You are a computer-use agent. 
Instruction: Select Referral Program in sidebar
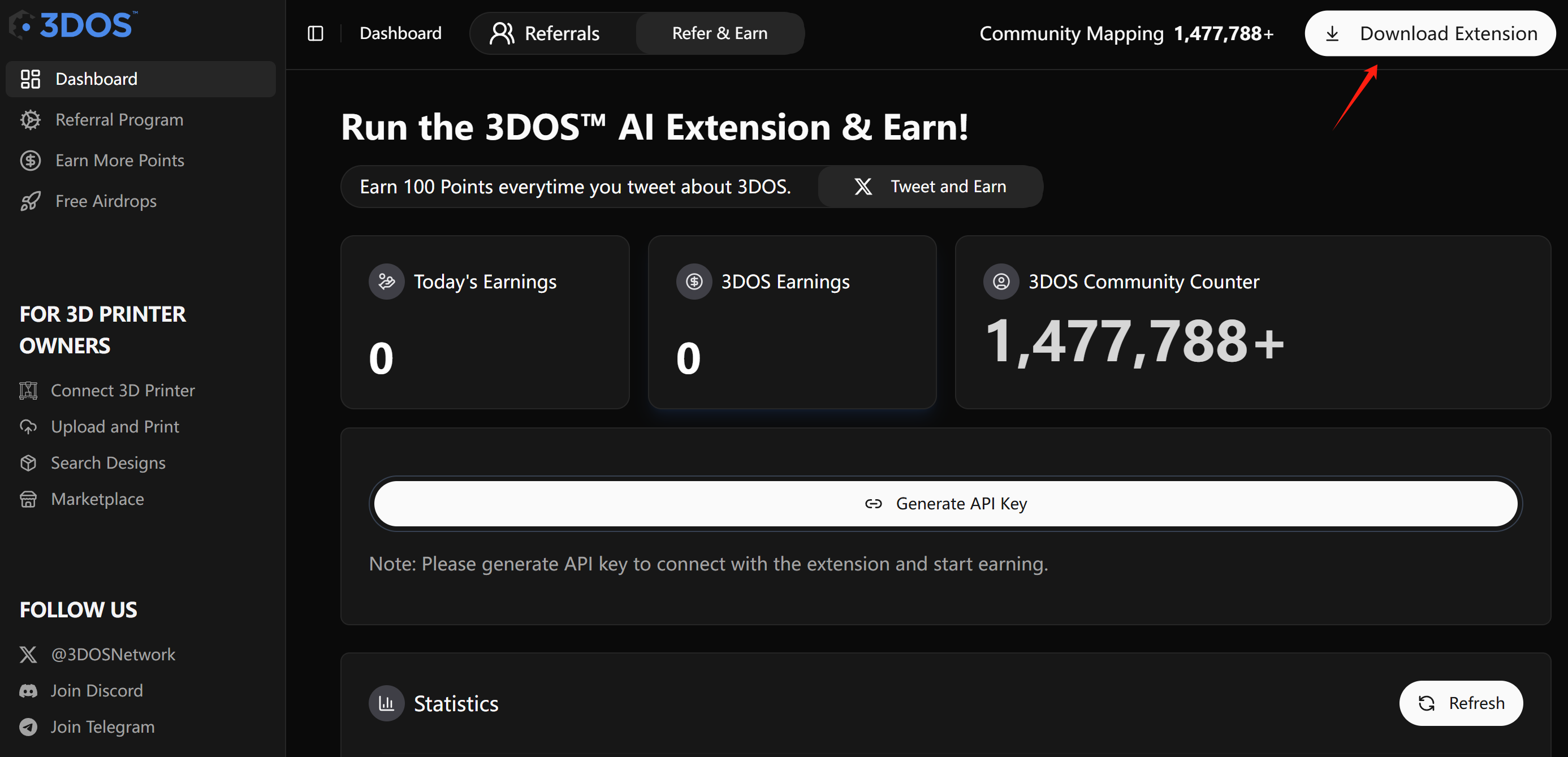coord(119,120)
